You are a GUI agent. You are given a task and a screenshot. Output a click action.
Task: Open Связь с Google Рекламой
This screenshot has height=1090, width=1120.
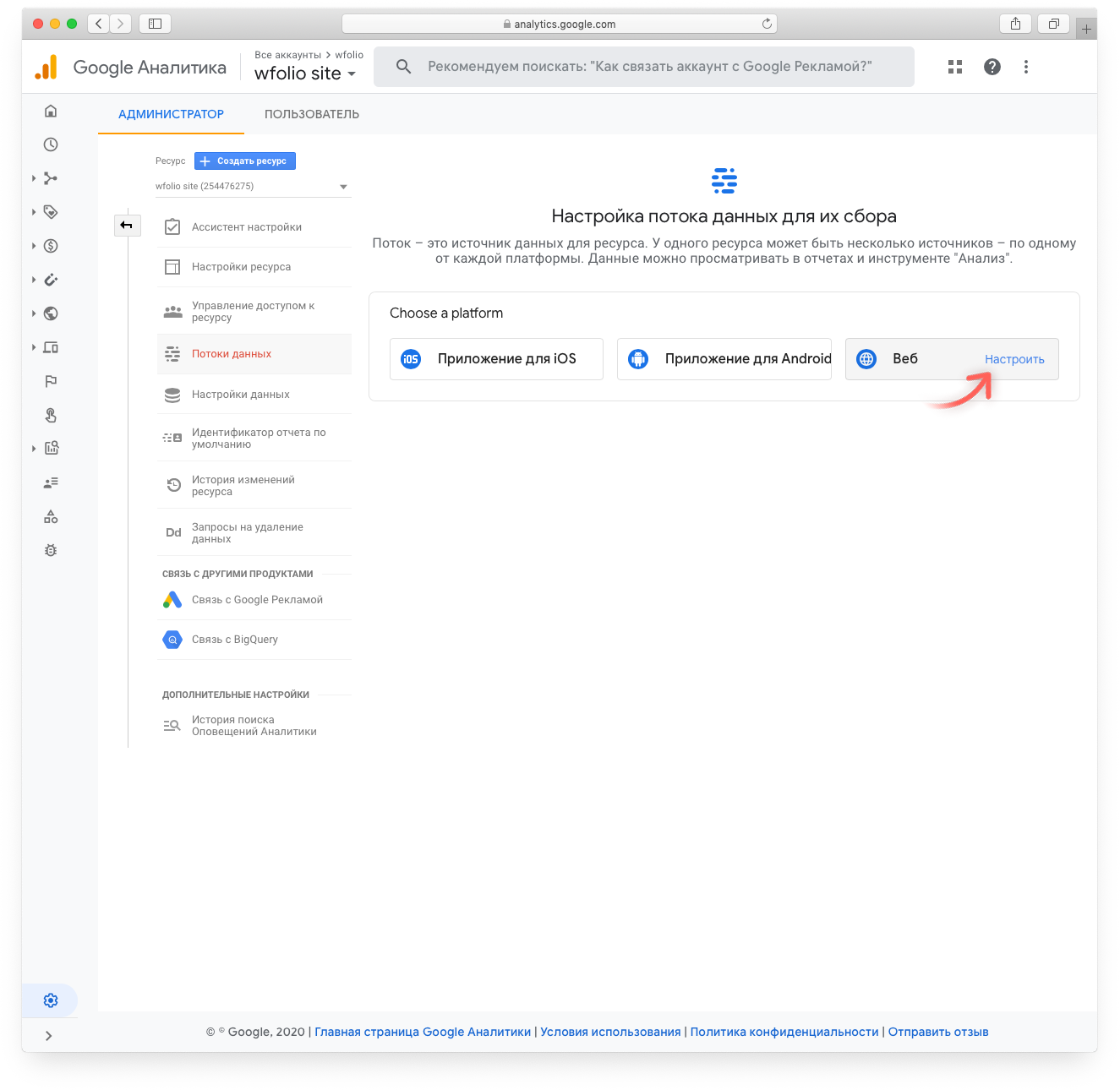pos(254,600)
